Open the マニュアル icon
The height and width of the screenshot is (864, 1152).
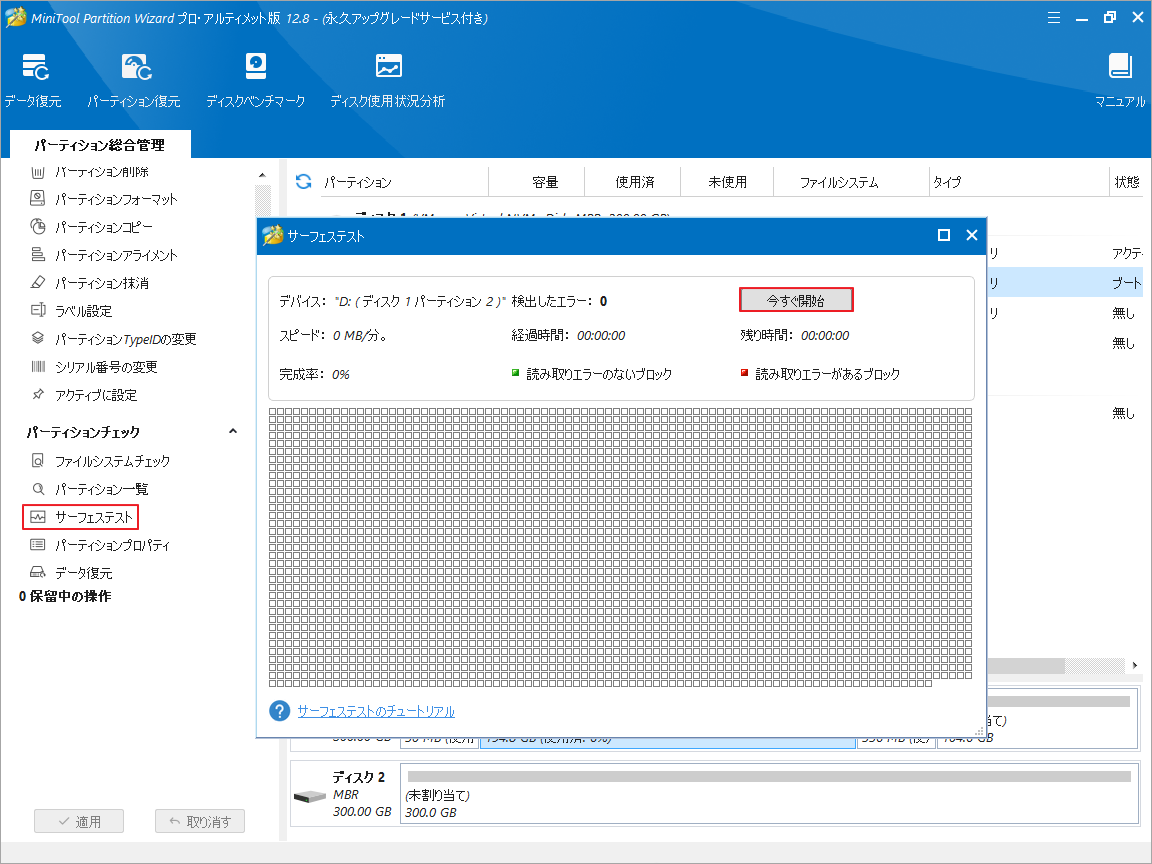pyautogui.click(x=1120, y=66)
